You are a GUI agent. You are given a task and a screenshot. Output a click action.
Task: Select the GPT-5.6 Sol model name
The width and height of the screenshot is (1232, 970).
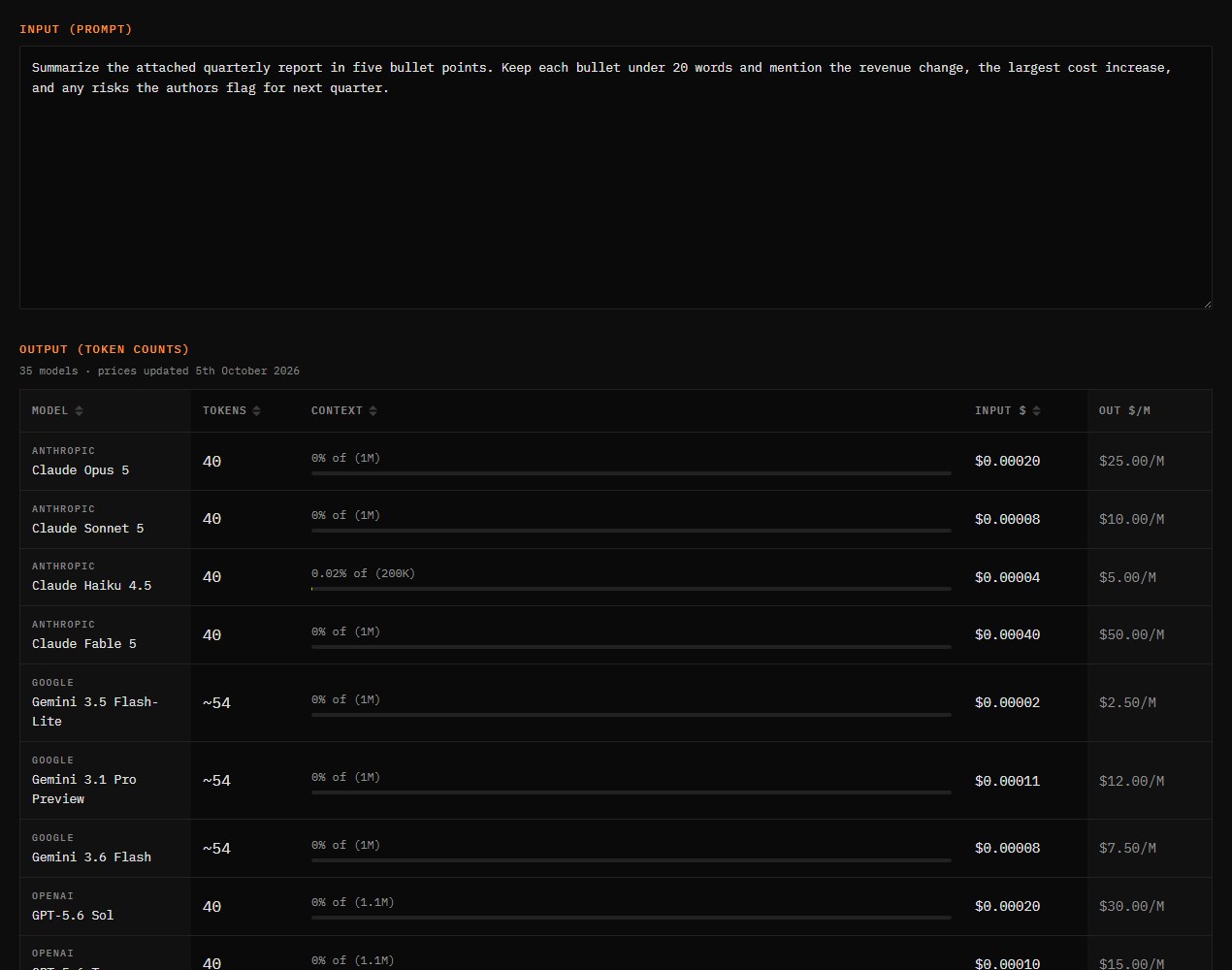[73, 916]
